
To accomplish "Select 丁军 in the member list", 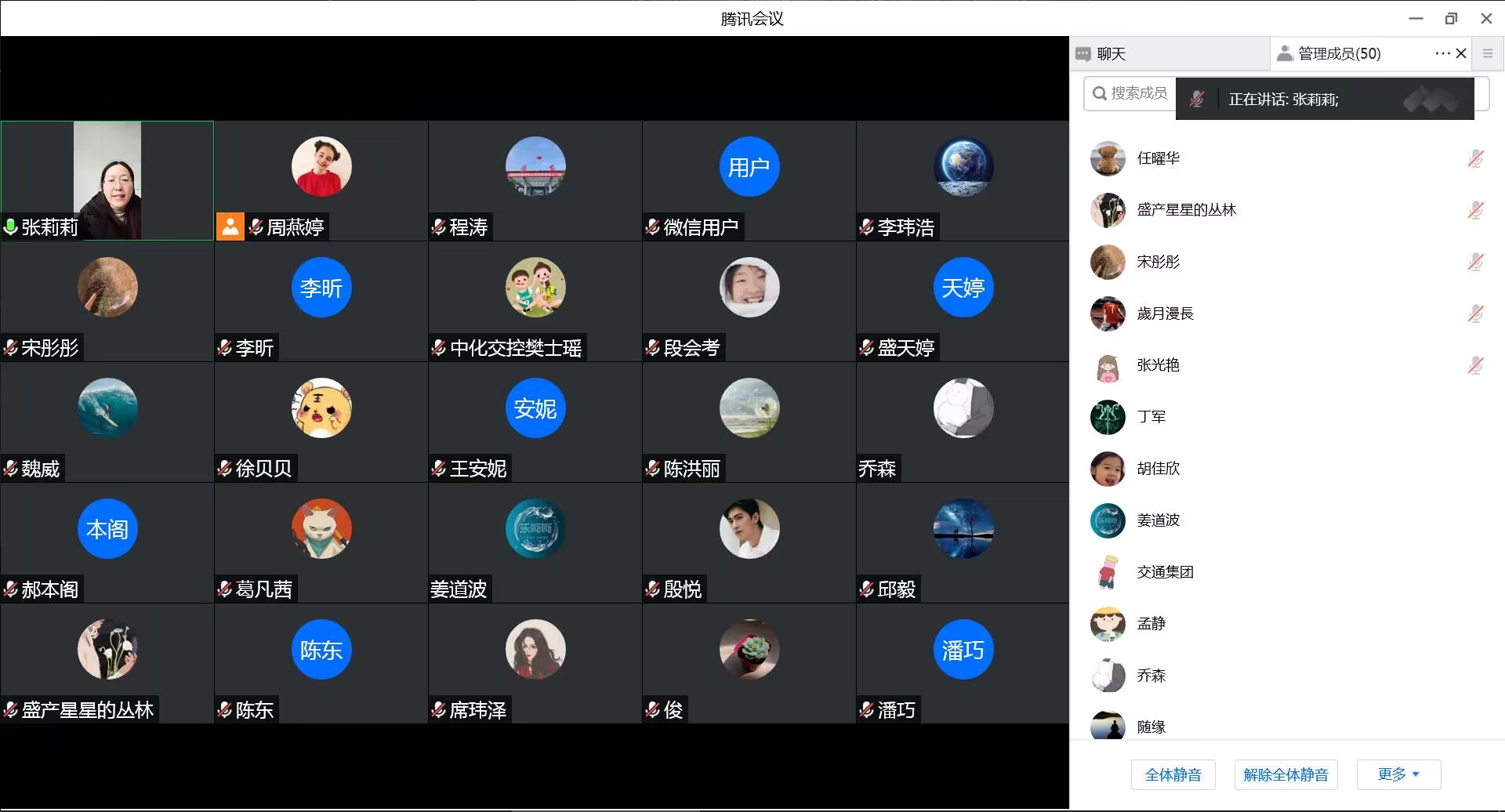I will (x=1151, y=417).
